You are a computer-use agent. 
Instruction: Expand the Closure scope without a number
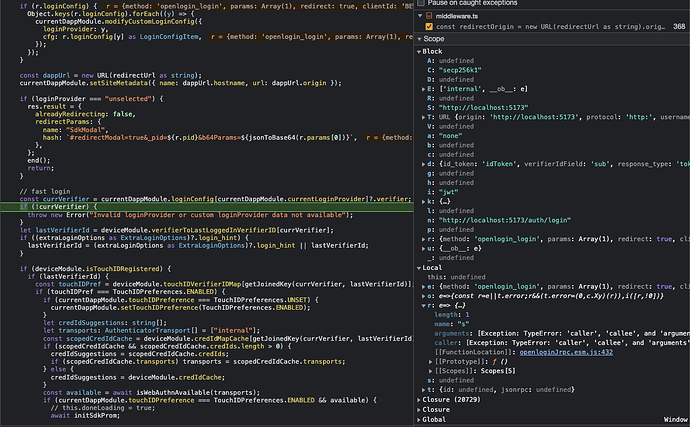[419, 410]
